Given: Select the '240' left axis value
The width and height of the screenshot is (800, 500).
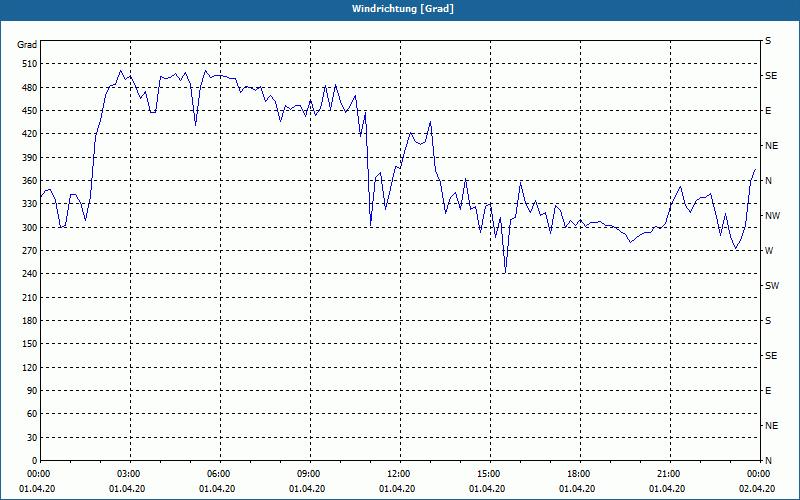Looking at the screenshot, I should [x=30, y=274].
